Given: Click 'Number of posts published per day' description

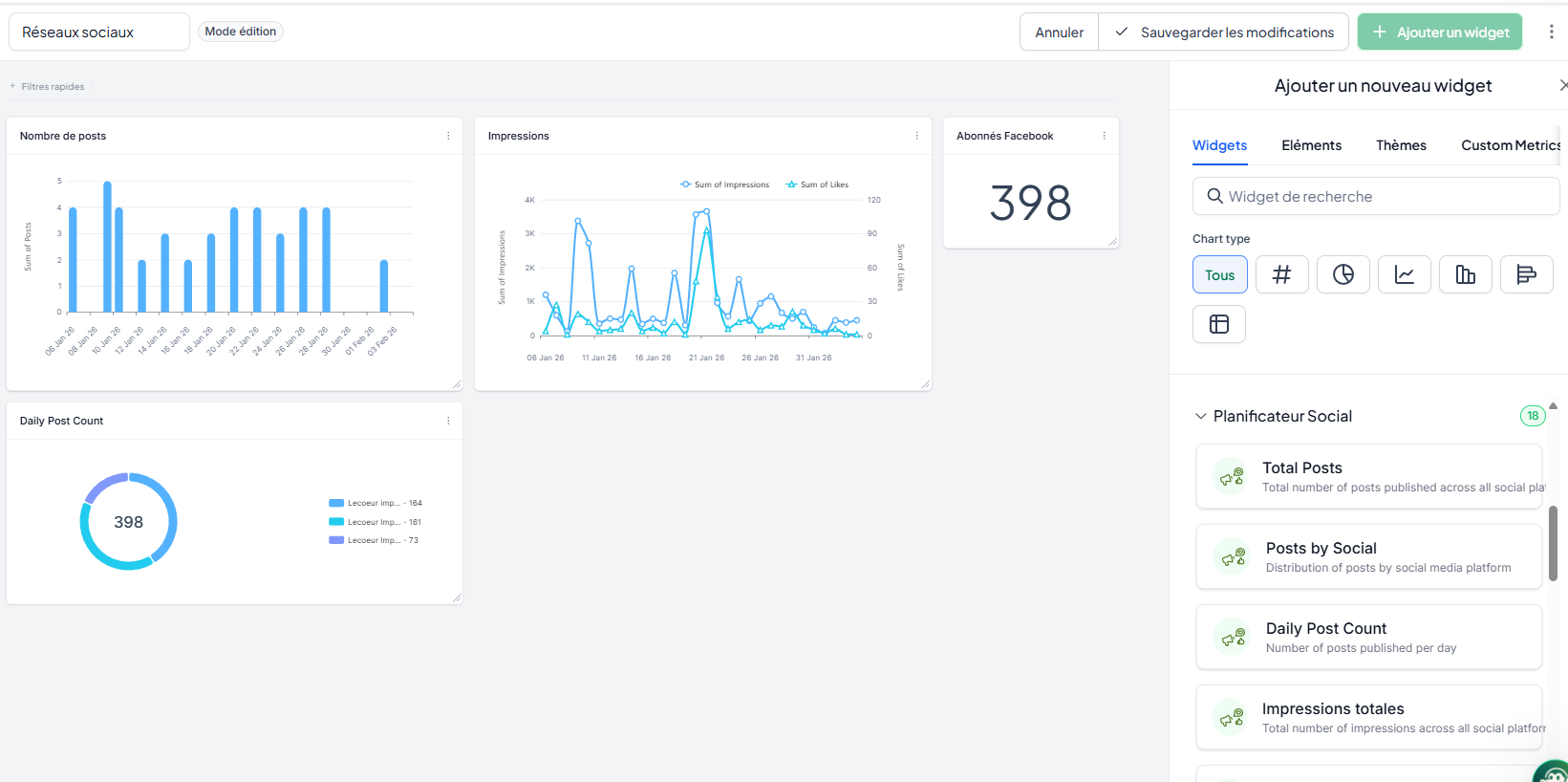Looking at the screenshot, I should [x=1362, y=648].
